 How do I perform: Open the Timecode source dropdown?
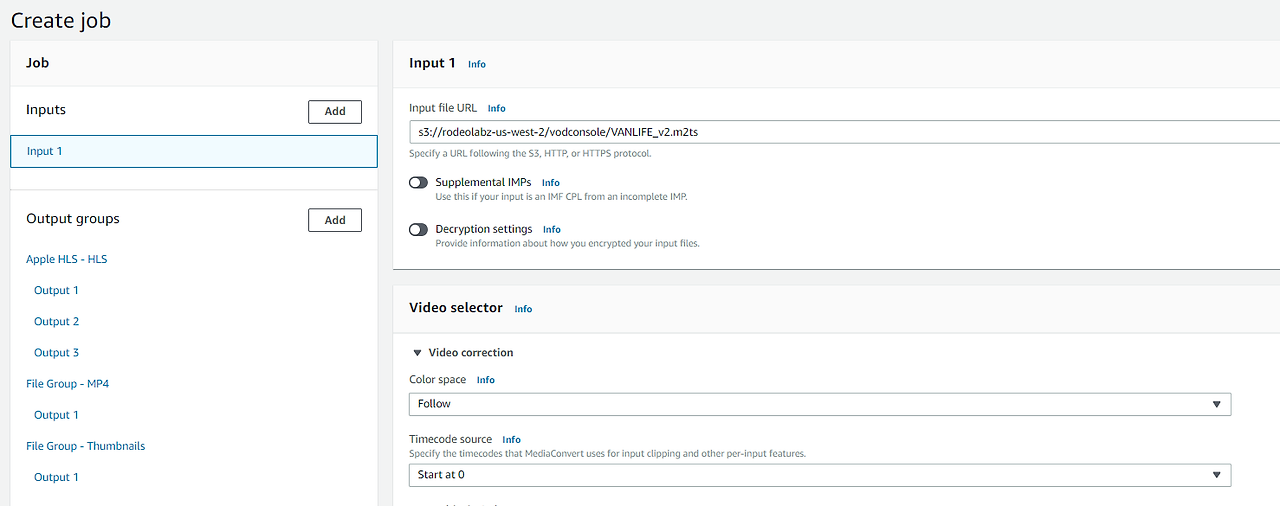[819, 475]
